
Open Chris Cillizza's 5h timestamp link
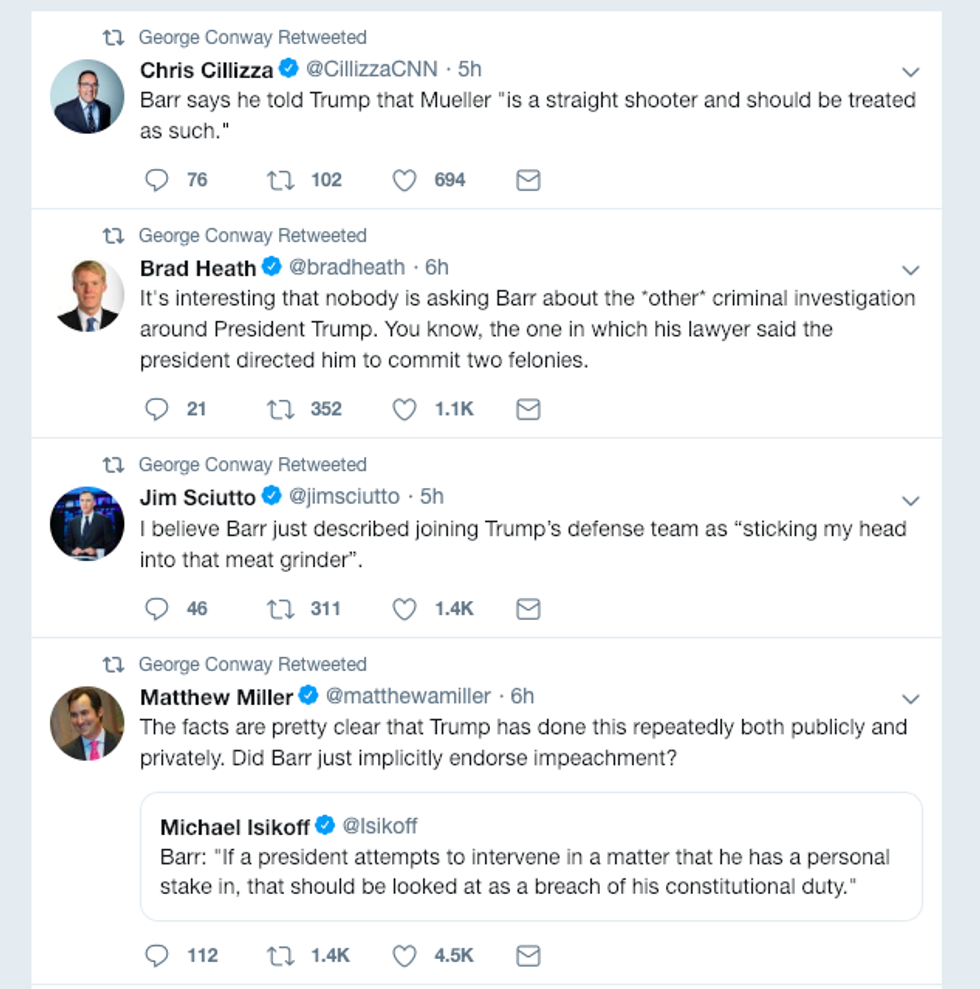470,69
